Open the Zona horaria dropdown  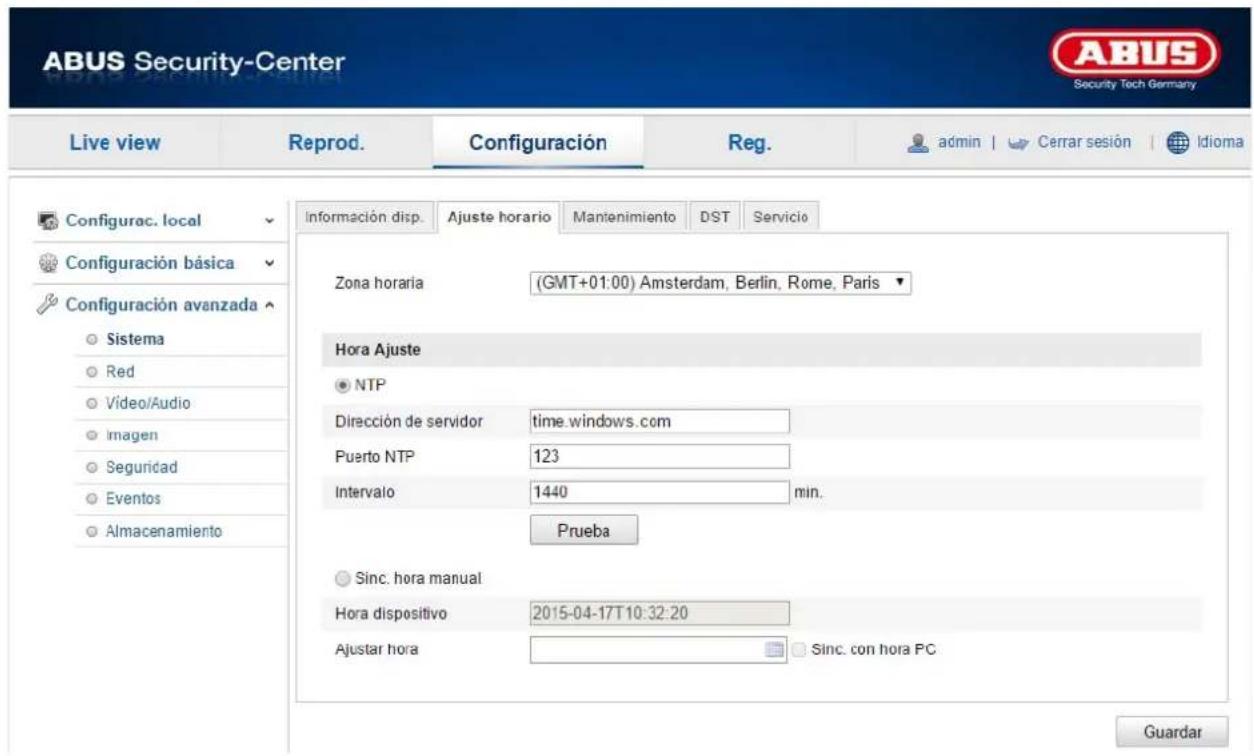tap(720, 283)
